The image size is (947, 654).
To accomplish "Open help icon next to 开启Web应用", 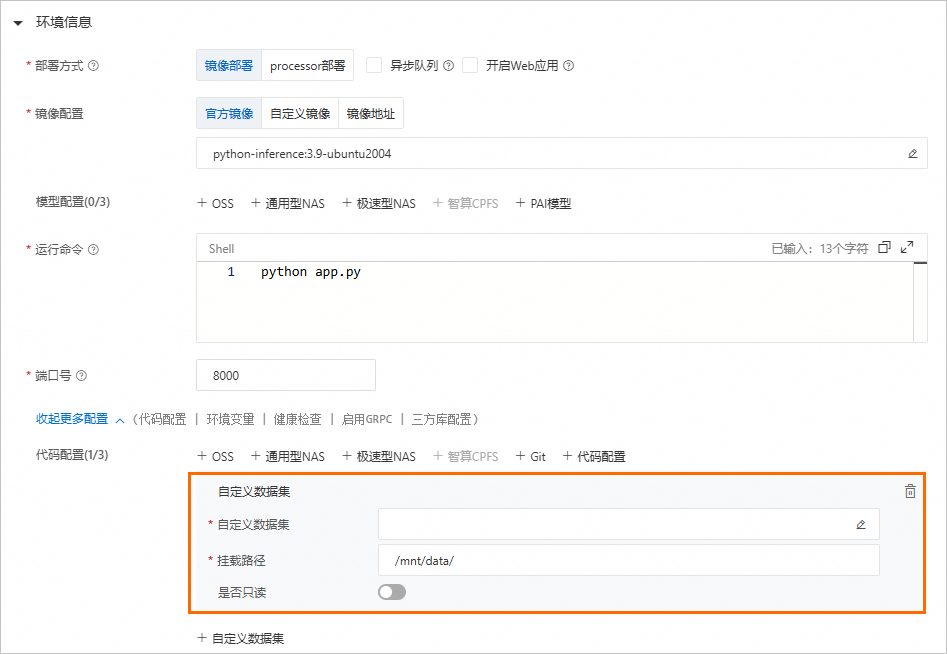I will point(568,66).
